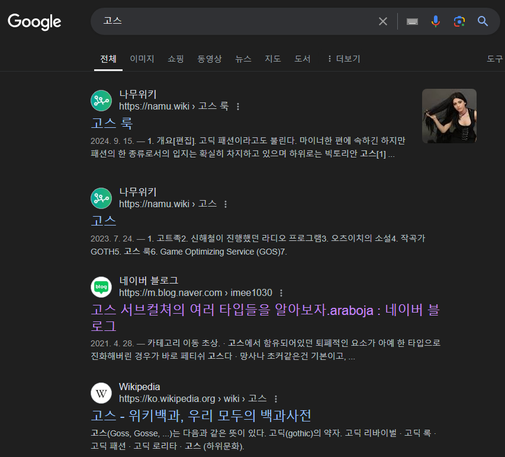Click the Wikipedia site name text
This screenshot has width=505, height=457.
139,387
